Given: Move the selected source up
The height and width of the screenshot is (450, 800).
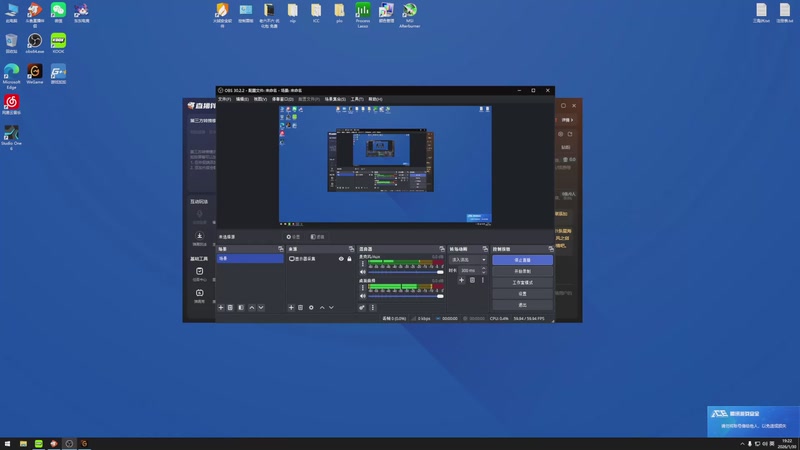Looking at the screenshot, I should 322,308.
